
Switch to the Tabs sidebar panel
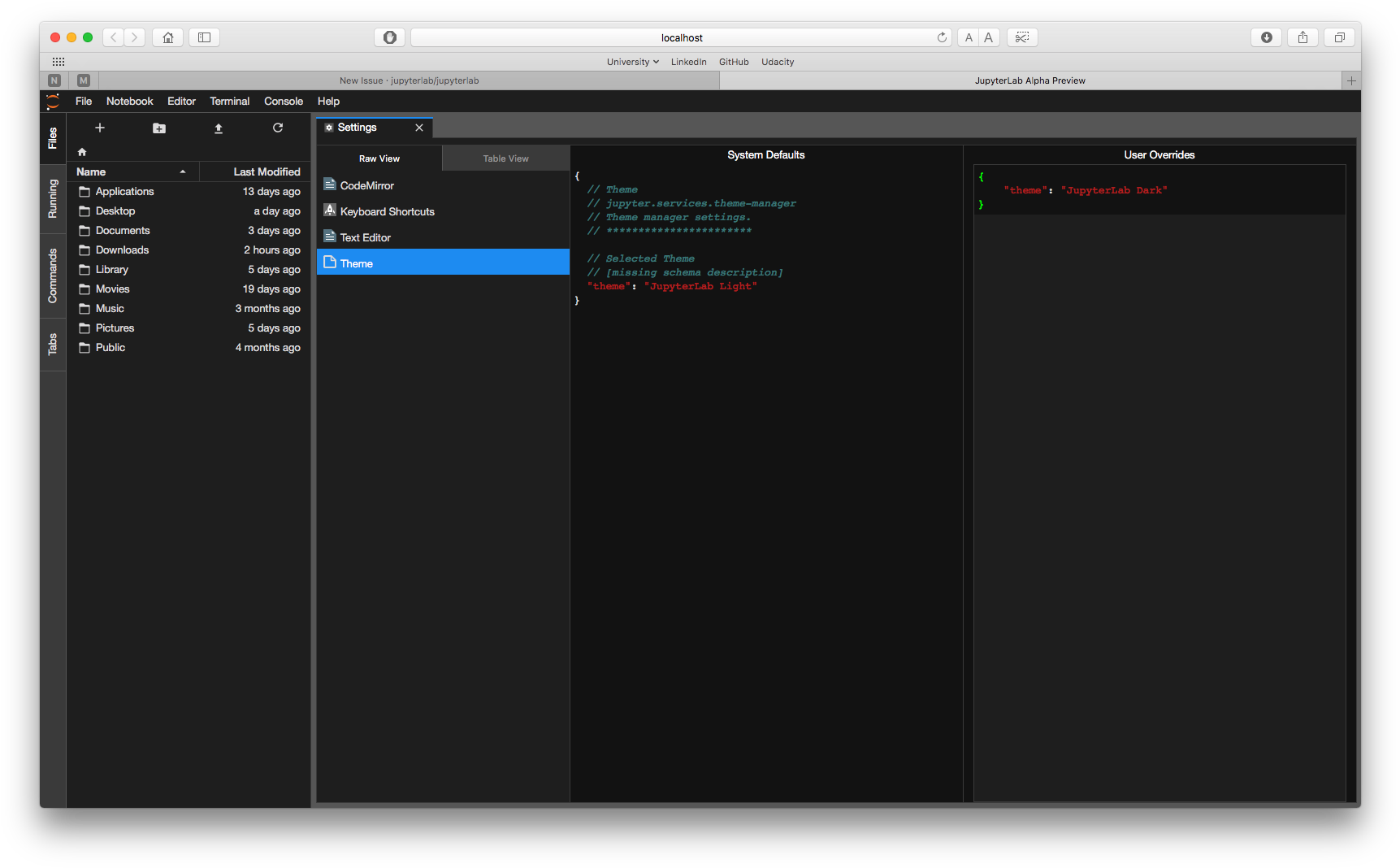[x=52, y=344]
